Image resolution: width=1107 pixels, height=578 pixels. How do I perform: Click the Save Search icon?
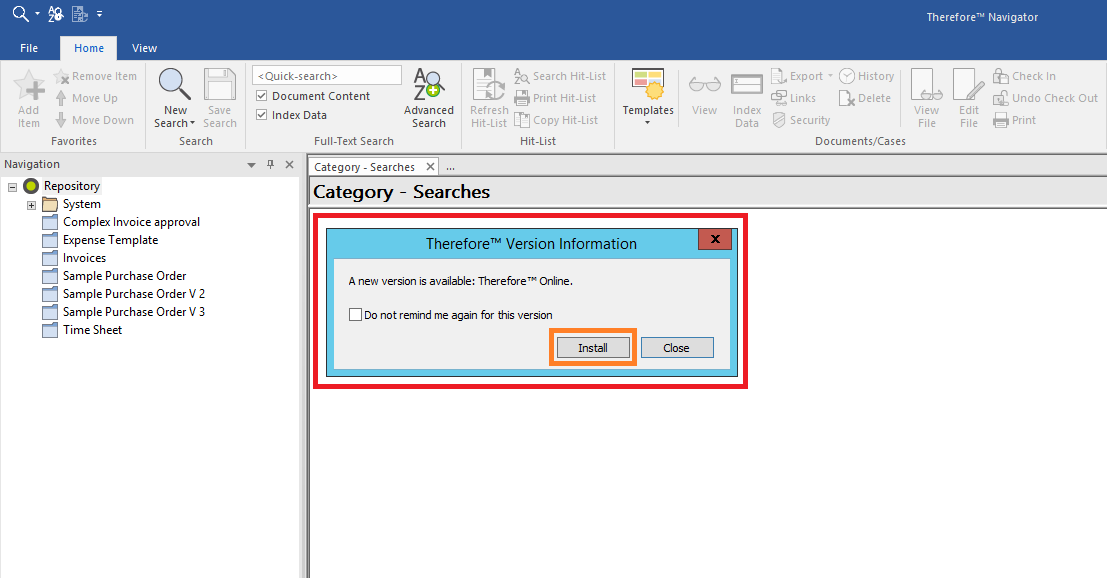tap(219, 84)
